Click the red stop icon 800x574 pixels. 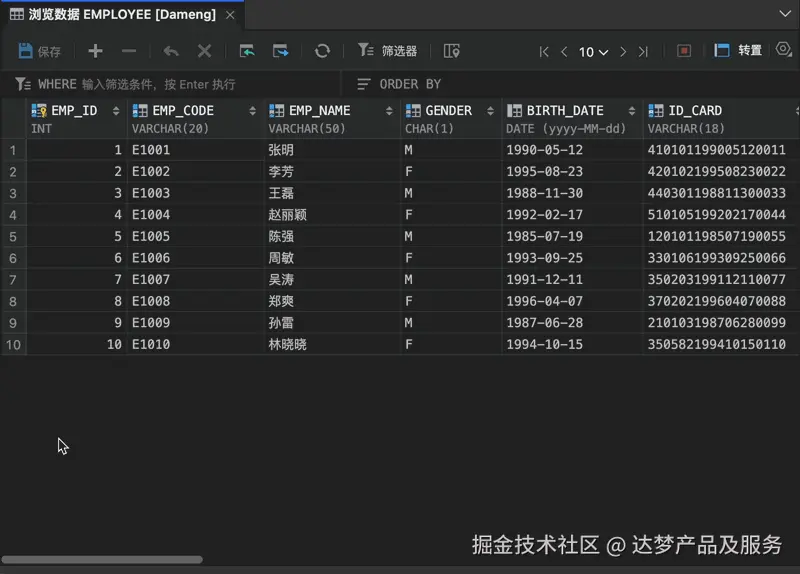click(684, 51)
